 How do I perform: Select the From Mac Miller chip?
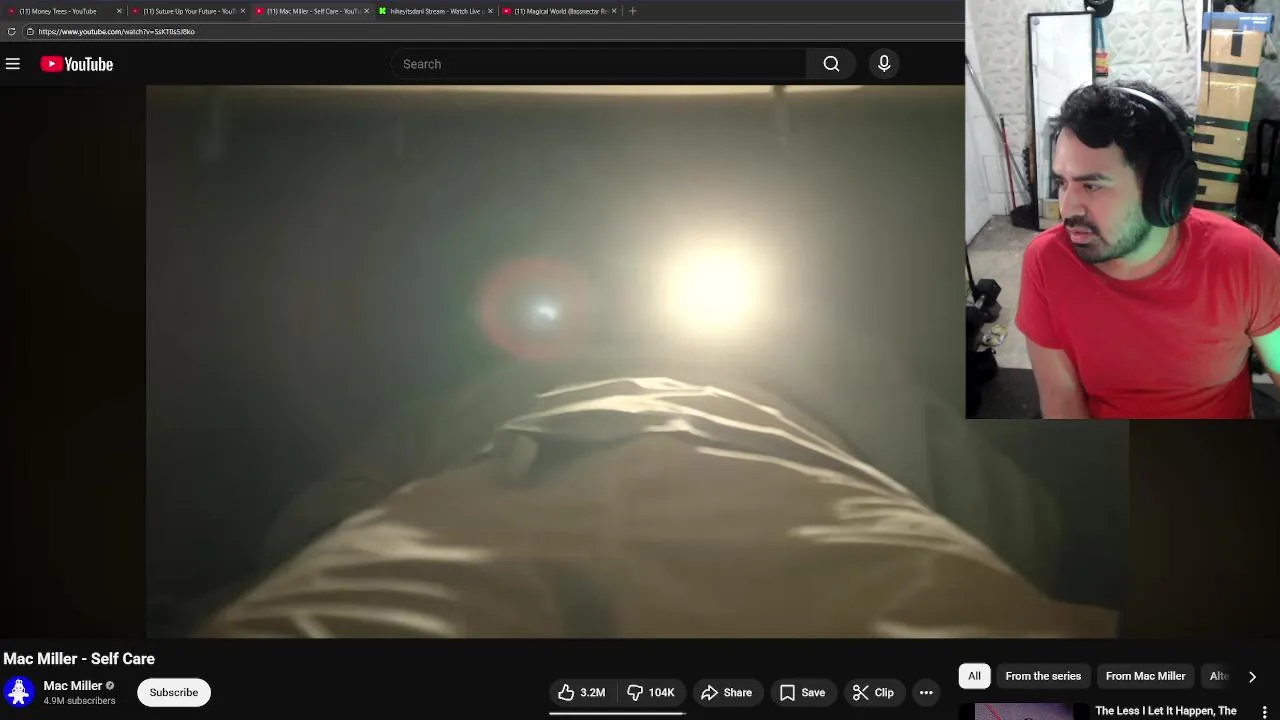point(1145,676)
